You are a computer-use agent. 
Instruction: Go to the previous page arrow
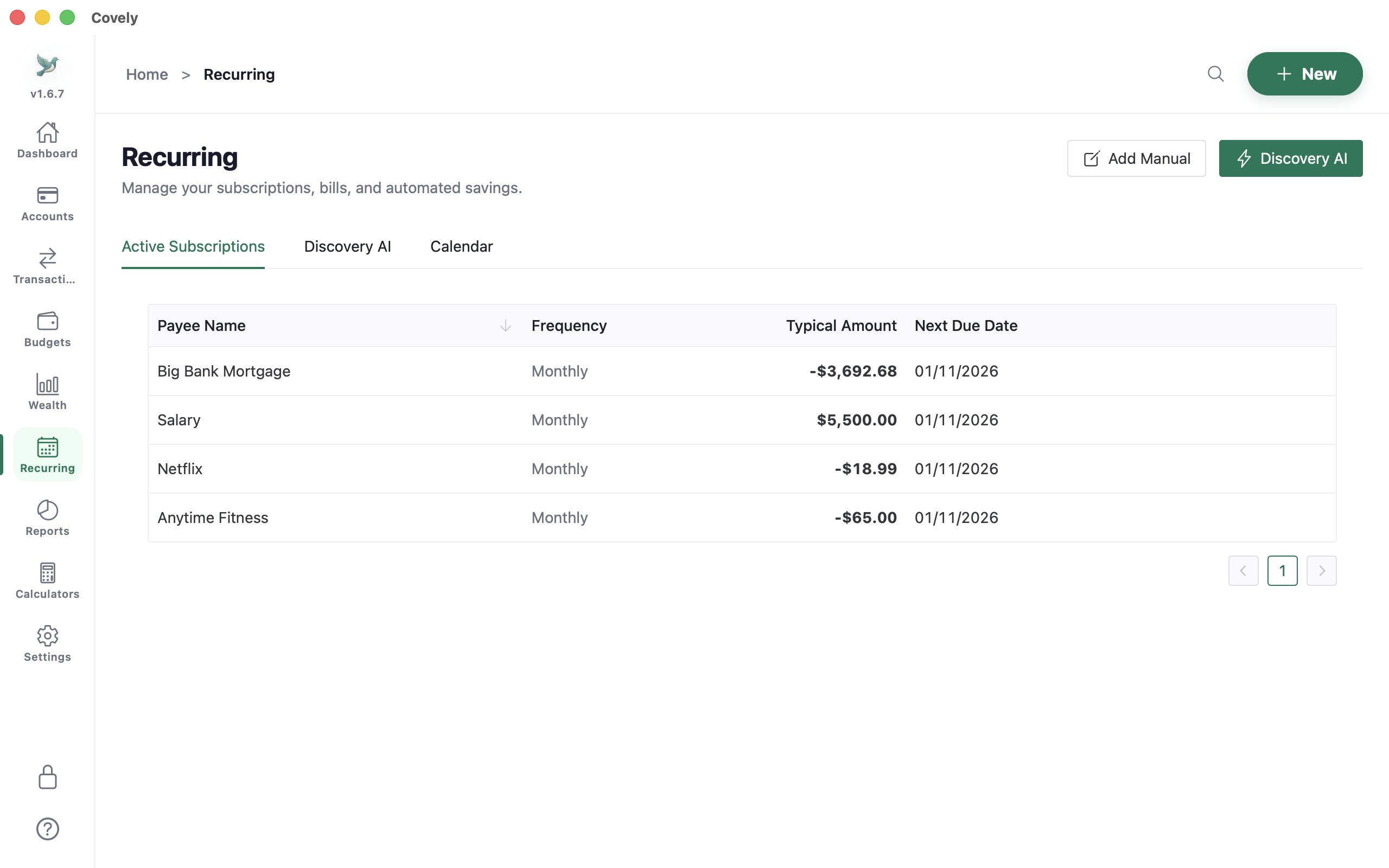click(x=1243, y=571)
